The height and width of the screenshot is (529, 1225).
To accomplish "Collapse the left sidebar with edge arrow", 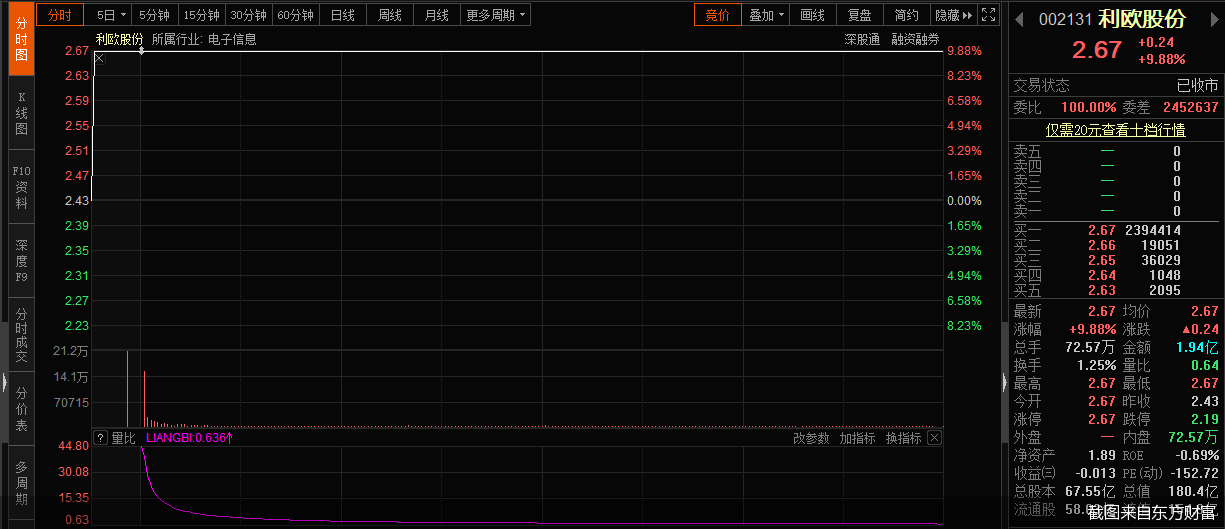I will (x=4, y=381).
